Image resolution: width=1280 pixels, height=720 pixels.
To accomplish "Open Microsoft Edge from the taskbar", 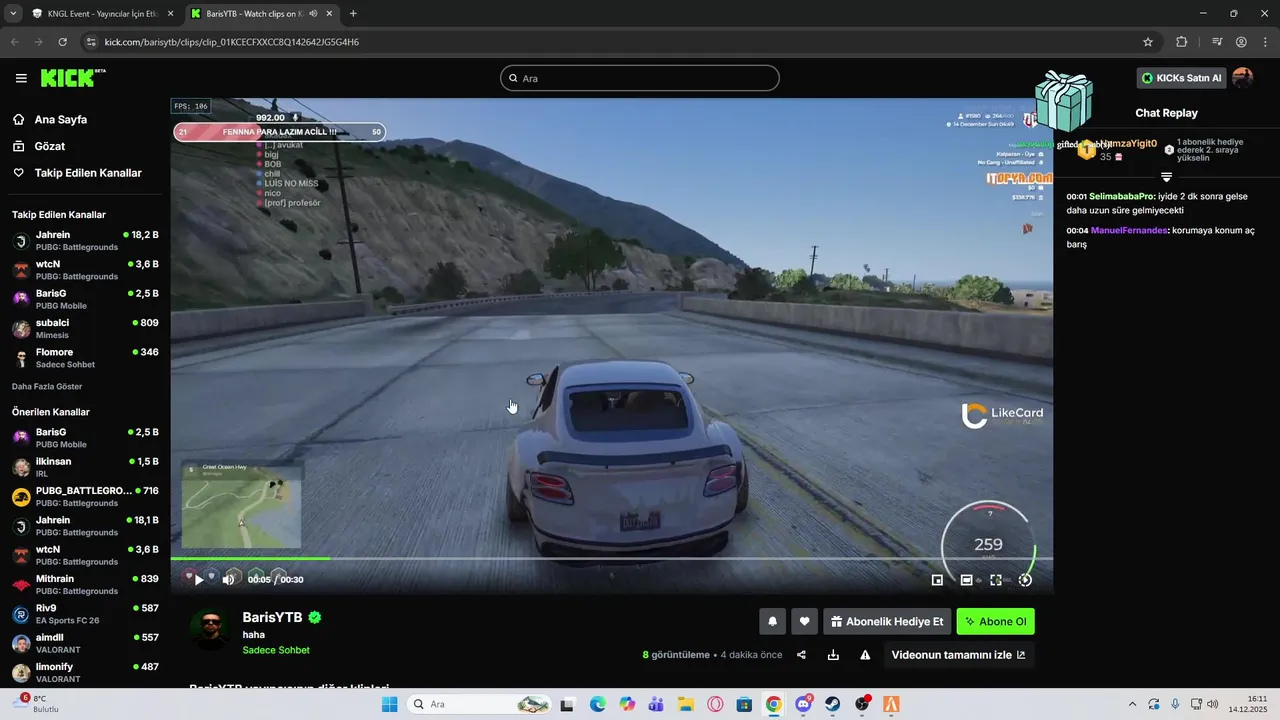I will pyautogui.click(x=597, y=704).
